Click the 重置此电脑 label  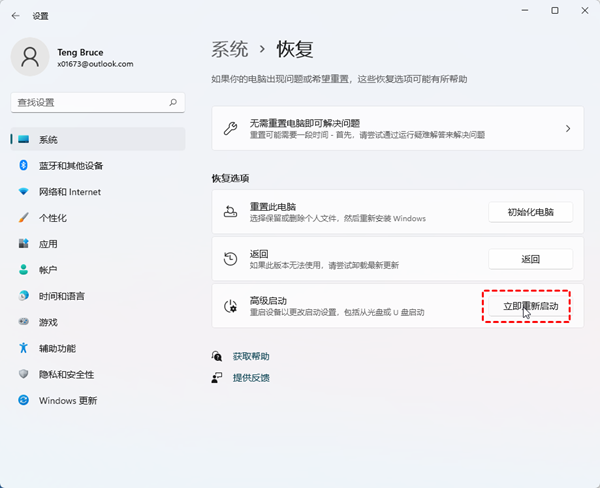pos(273,207)
